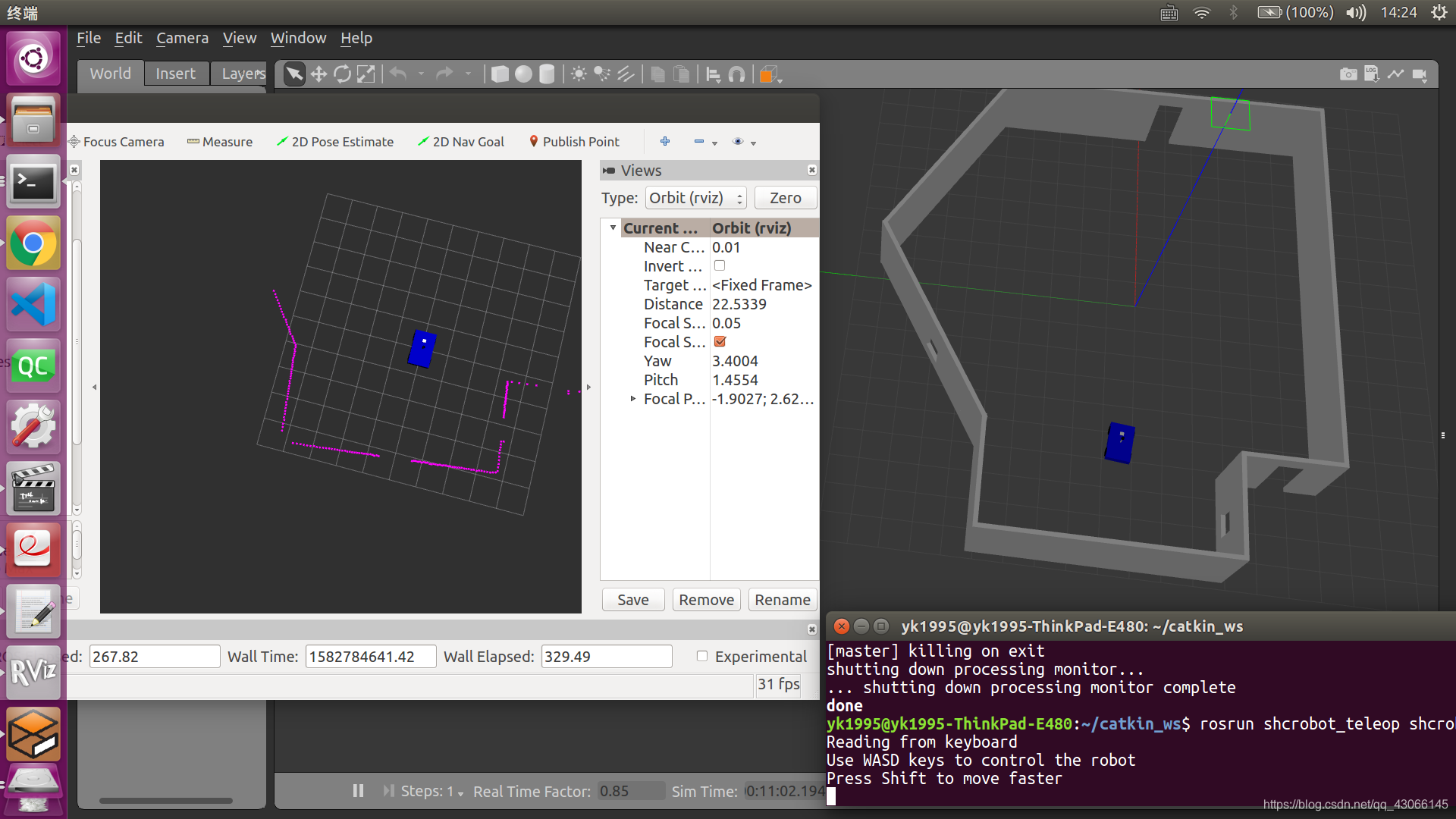Pause the Gazebo simulation

(358, 791)
